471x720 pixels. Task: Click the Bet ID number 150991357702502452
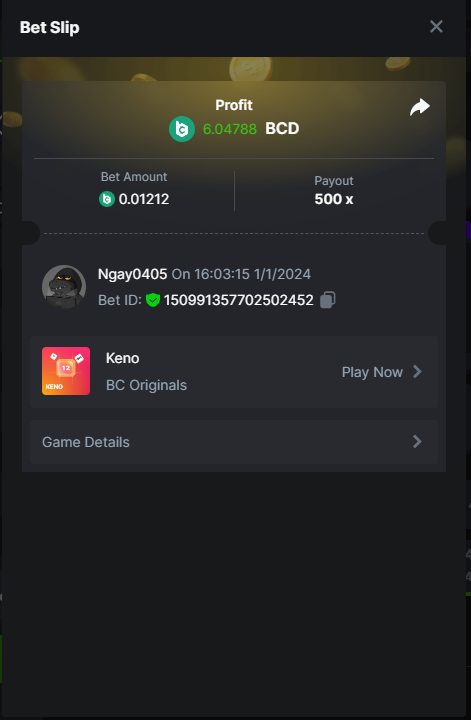(239, 300)
